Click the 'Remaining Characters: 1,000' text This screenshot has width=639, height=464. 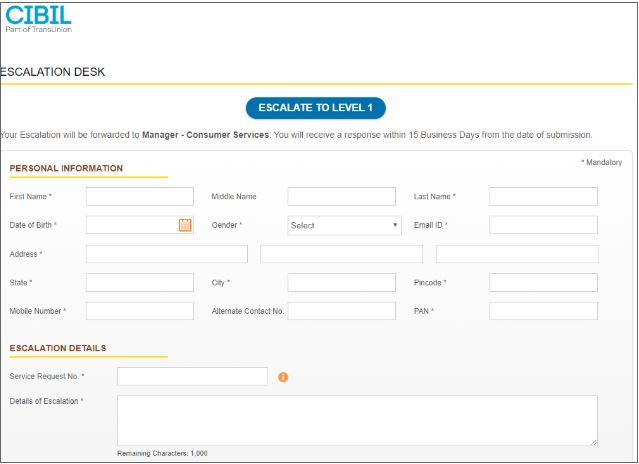click(162, 453)
